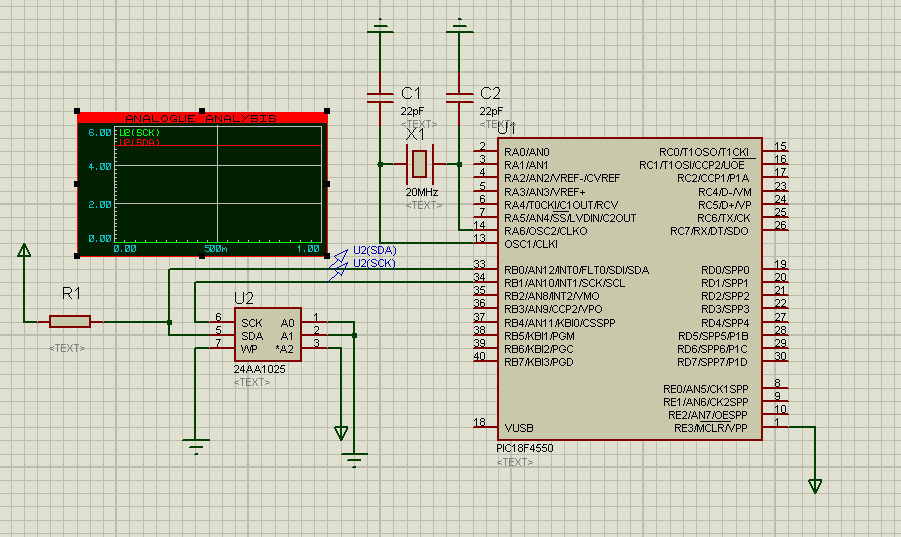Click the junction dot left of crystal X1
This screenshot has width=901, height=537.
(380, 164)
